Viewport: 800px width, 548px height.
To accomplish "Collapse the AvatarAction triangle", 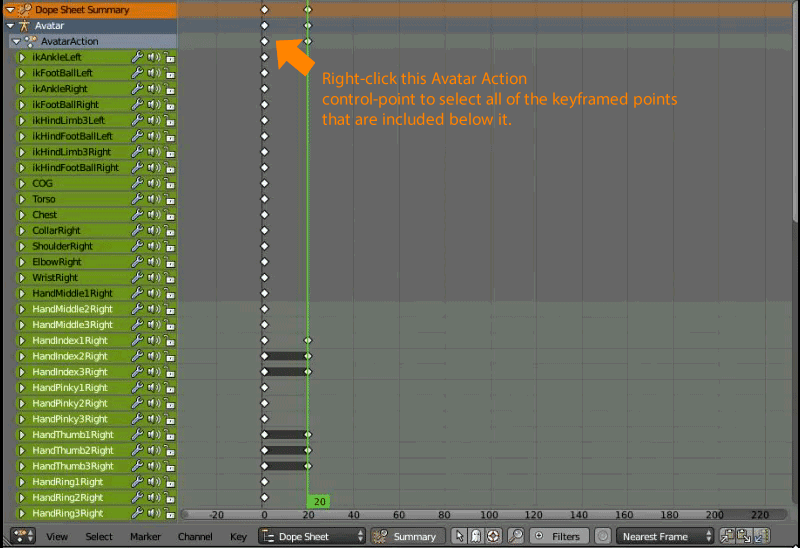I will (16, 41).
